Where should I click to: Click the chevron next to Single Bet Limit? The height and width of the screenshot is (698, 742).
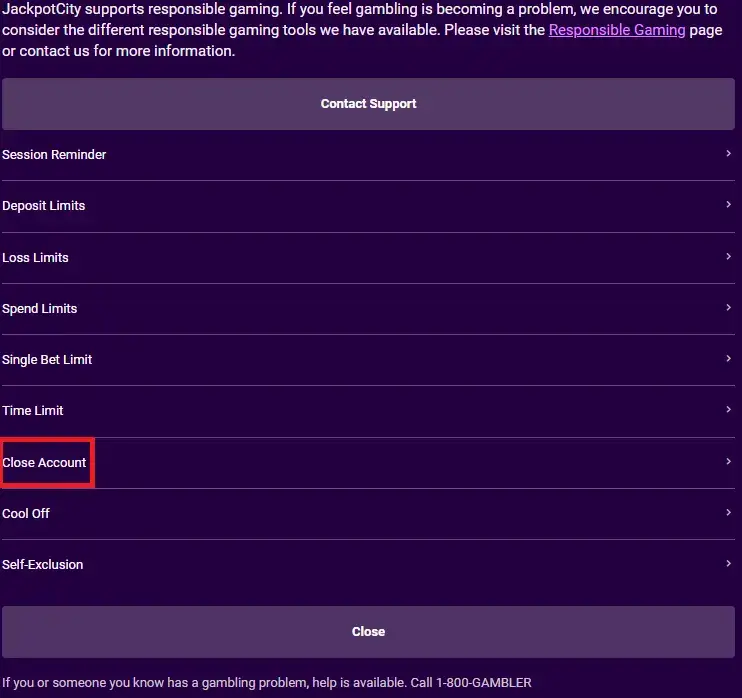(x=729, y=359)
